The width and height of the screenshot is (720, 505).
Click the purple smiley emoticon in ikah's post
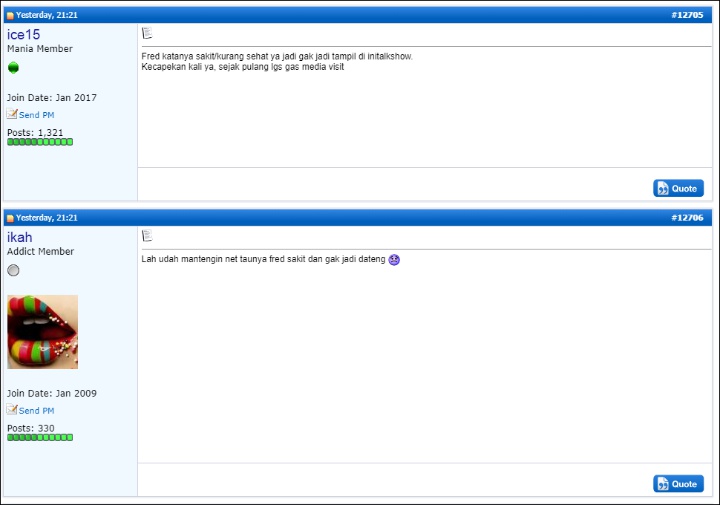pos(394,259)
